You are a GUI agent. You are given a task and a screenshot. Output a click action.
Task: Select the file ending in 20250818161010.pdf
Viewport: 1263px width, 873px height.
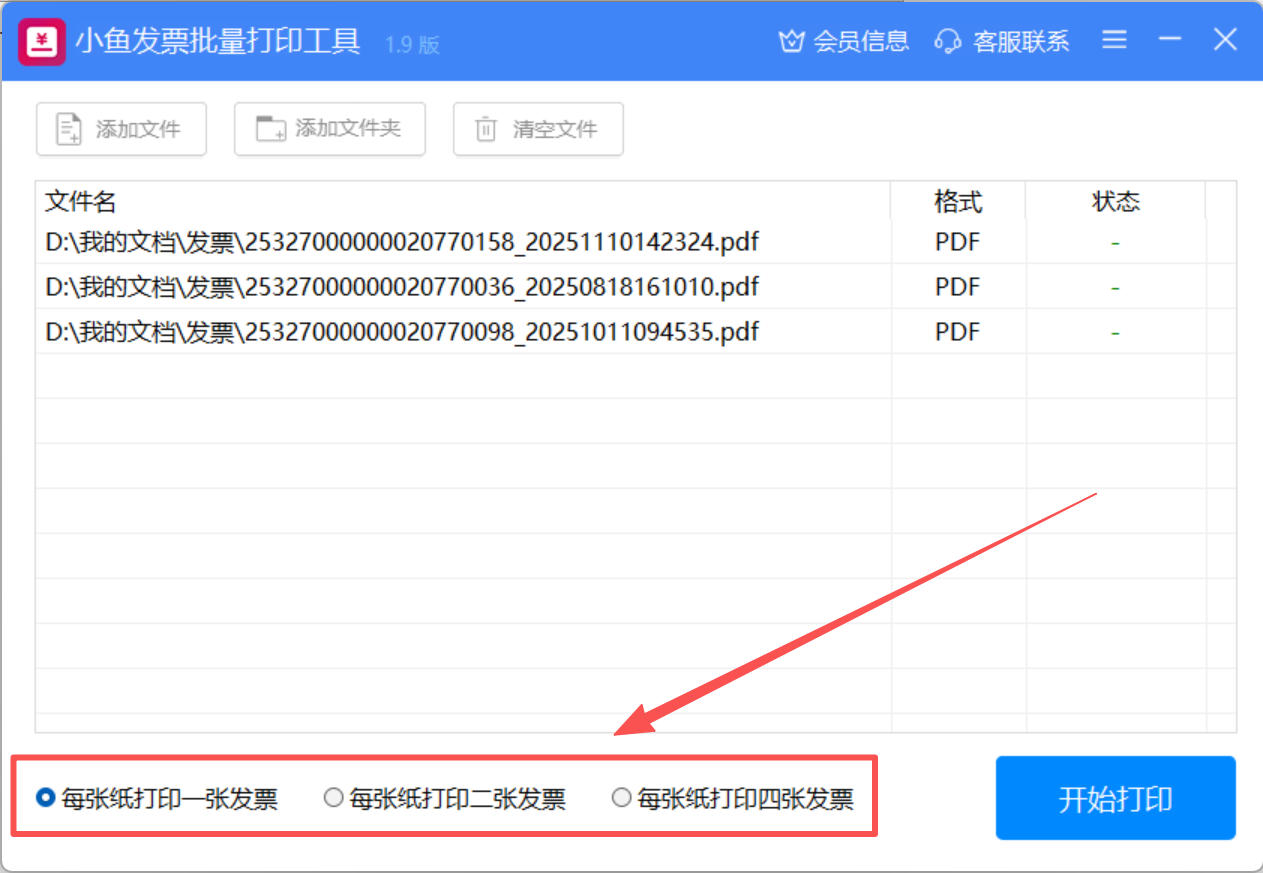(x=402, y=287)
